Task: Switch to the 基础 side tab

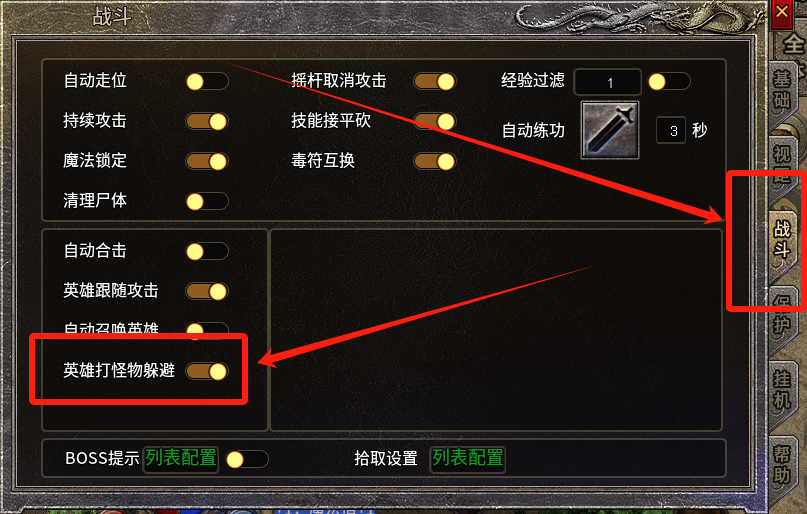Action: point(782,88)
